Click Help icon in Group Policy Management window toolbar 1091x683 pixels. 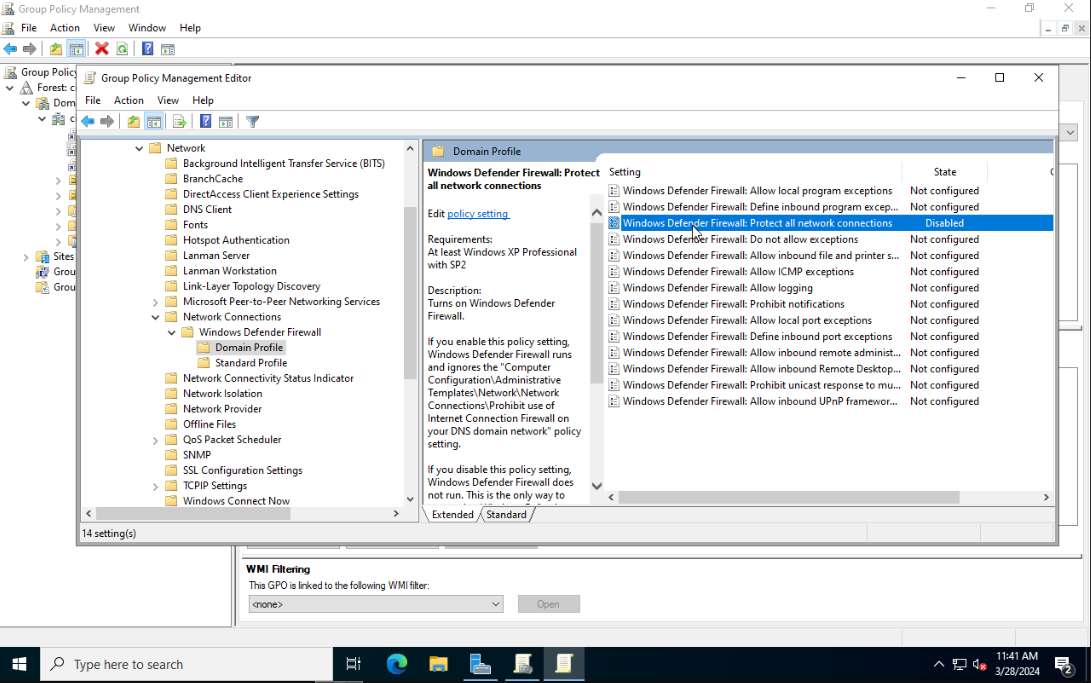point(148,49)
